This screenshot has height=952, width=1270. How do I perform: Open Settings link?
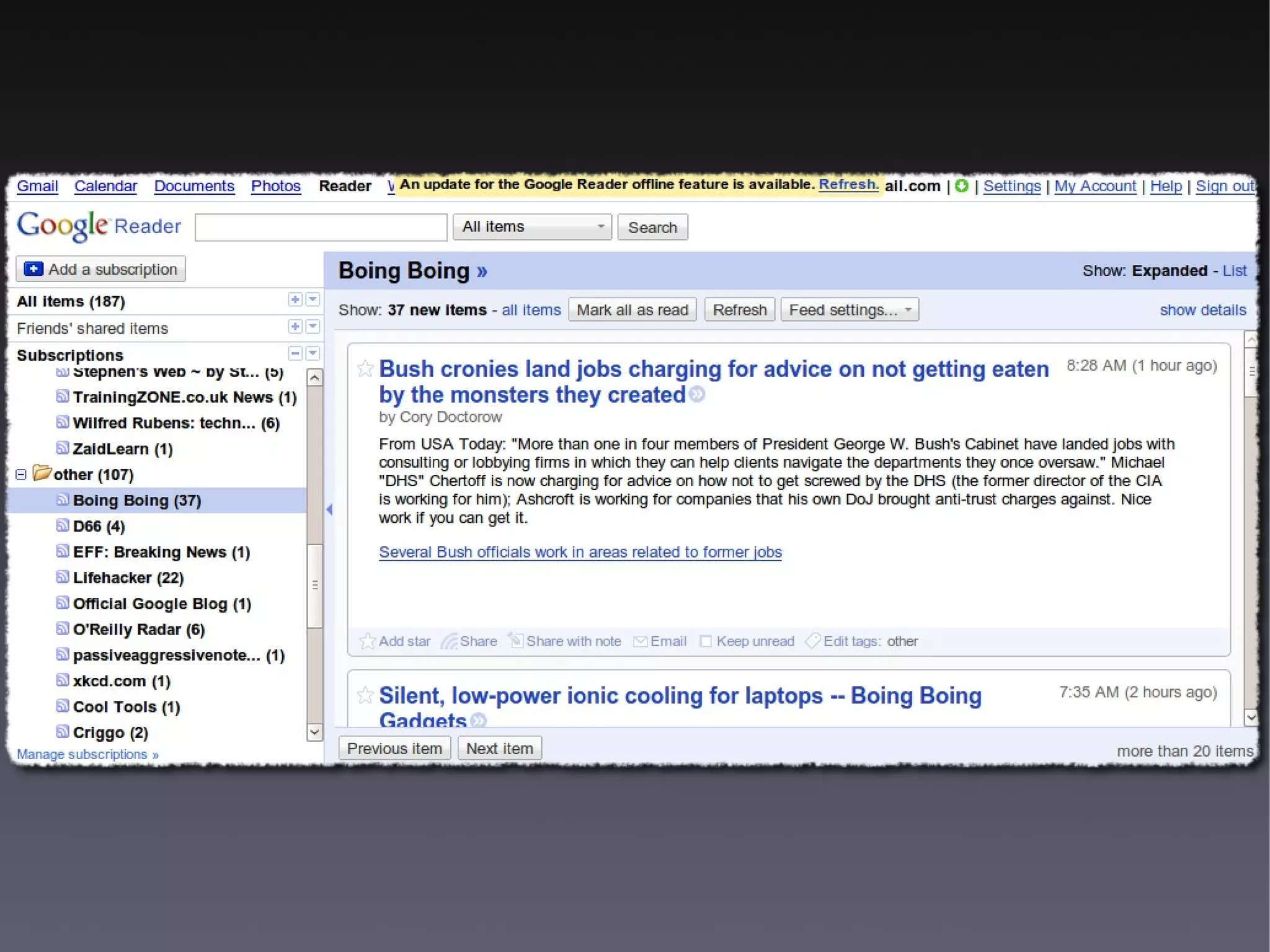coord(1012,186)
